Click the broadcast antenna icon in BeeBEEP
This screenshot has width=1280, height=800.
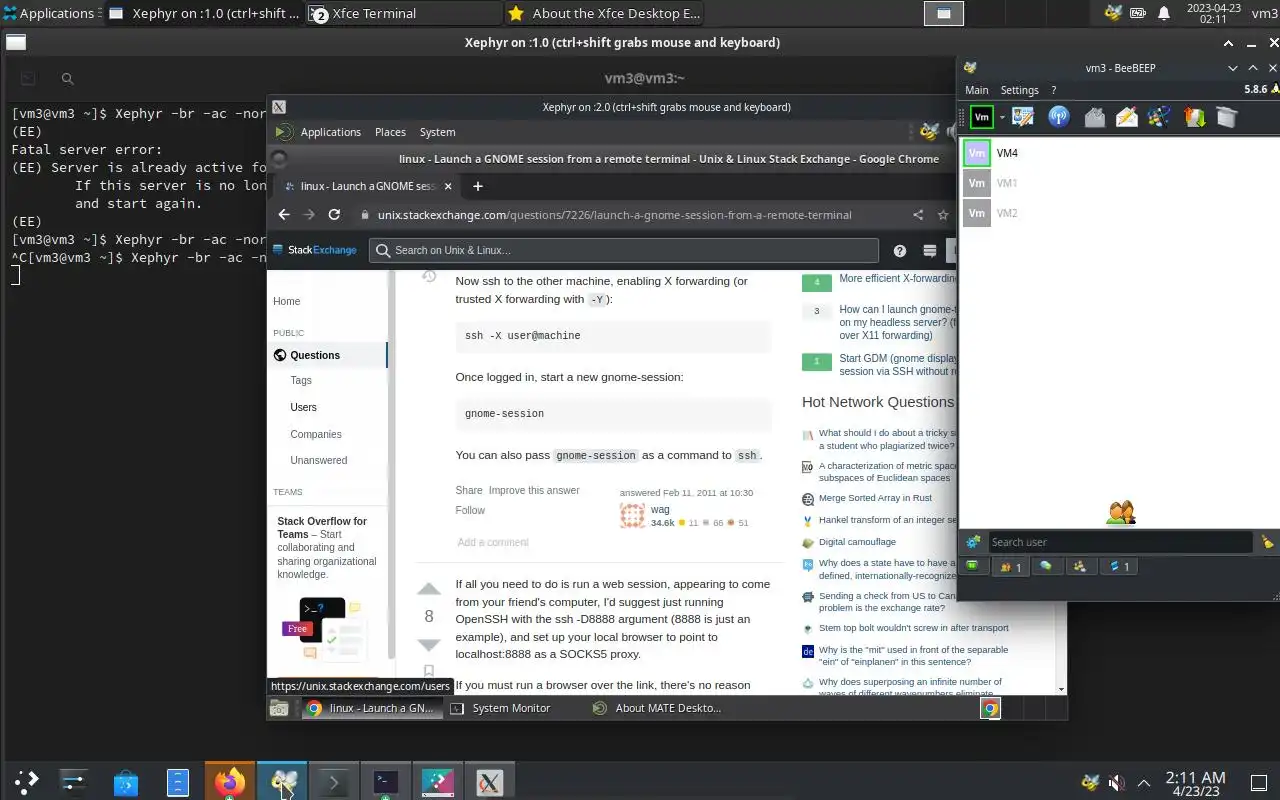[1058, 117]
